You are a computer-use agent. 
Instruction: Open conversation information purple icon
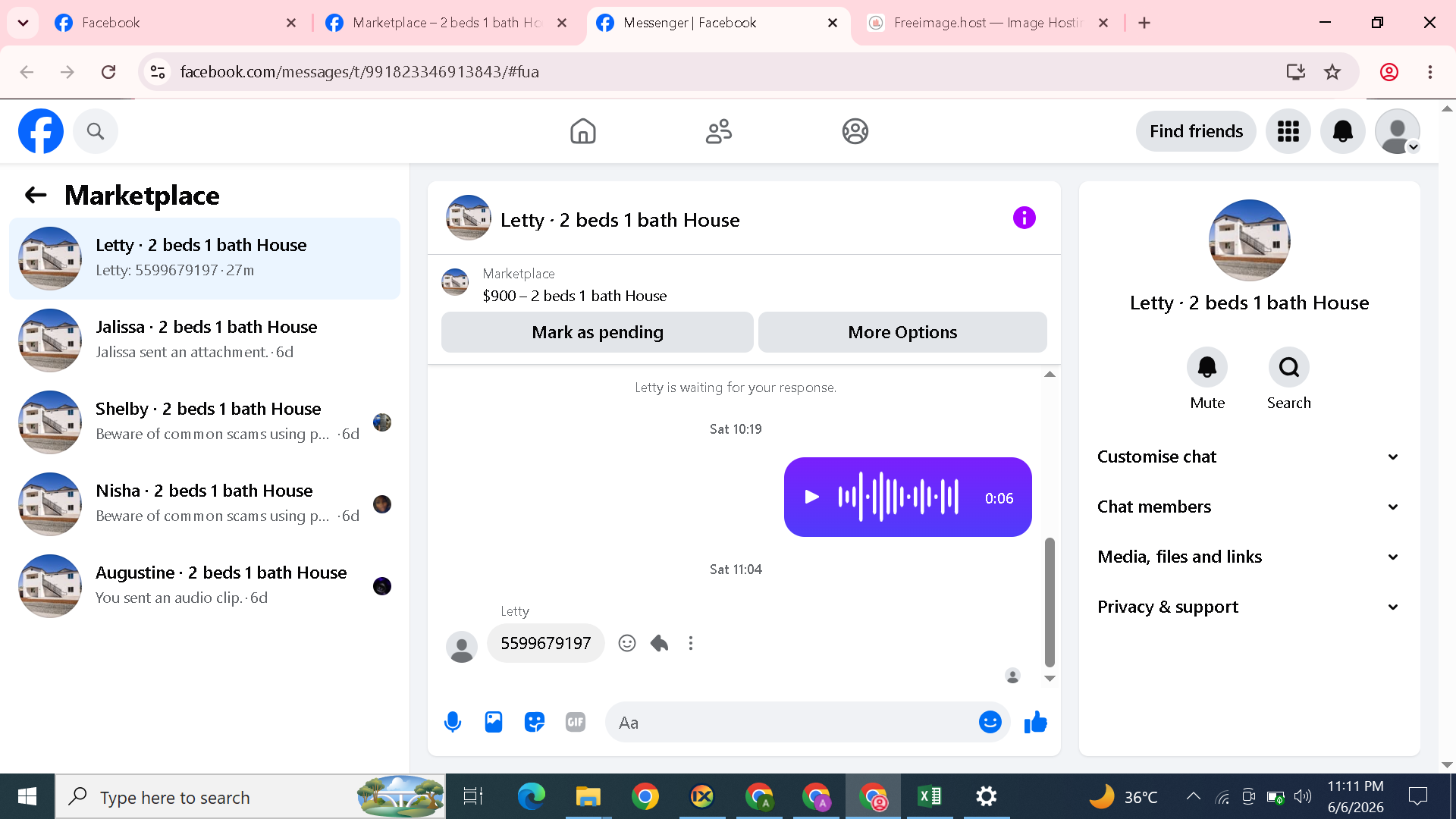(1025, 218)
